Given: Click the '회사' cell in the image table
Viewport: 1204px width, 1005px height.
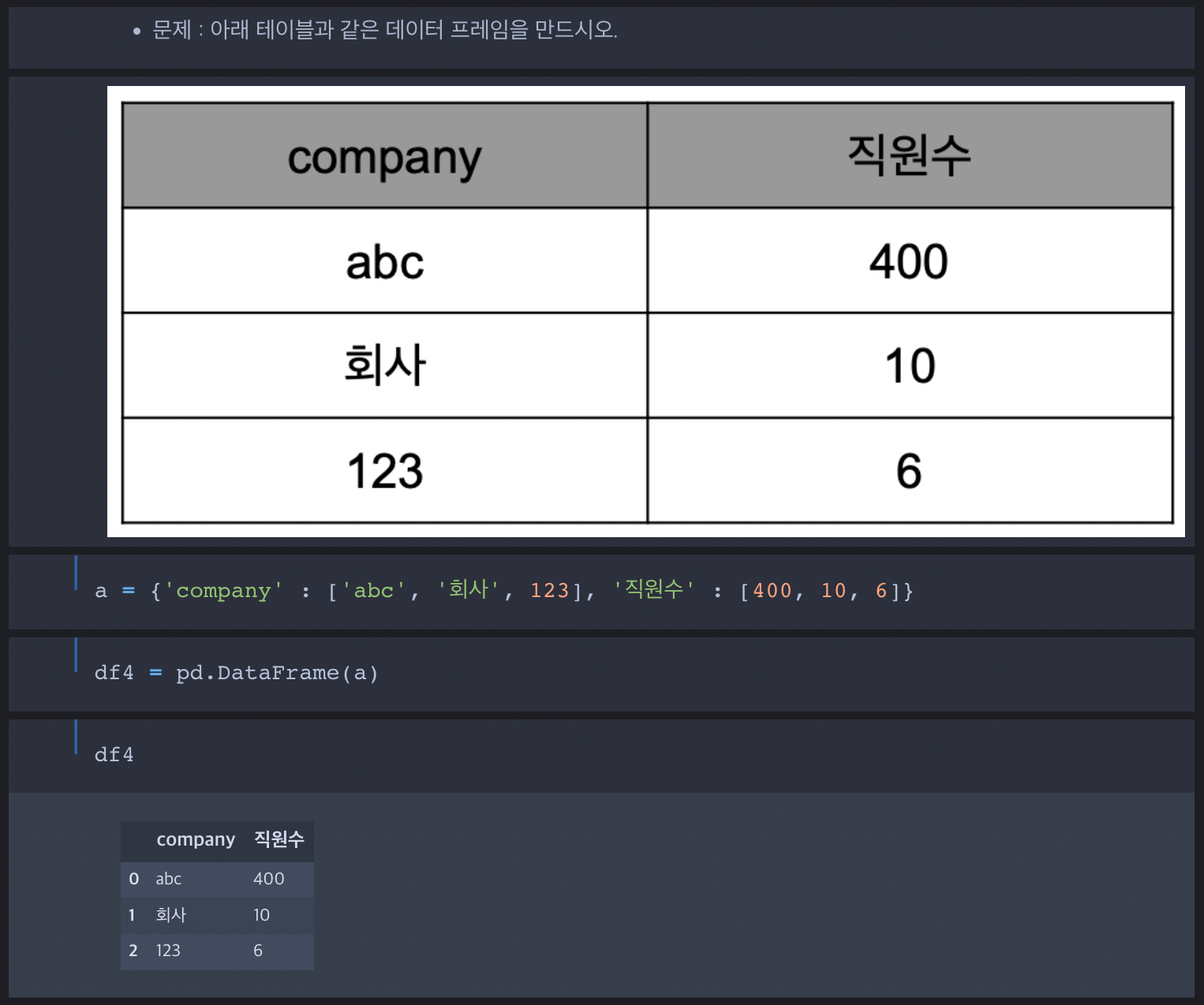Looking at the screenshot, I should tap(385, 365).
